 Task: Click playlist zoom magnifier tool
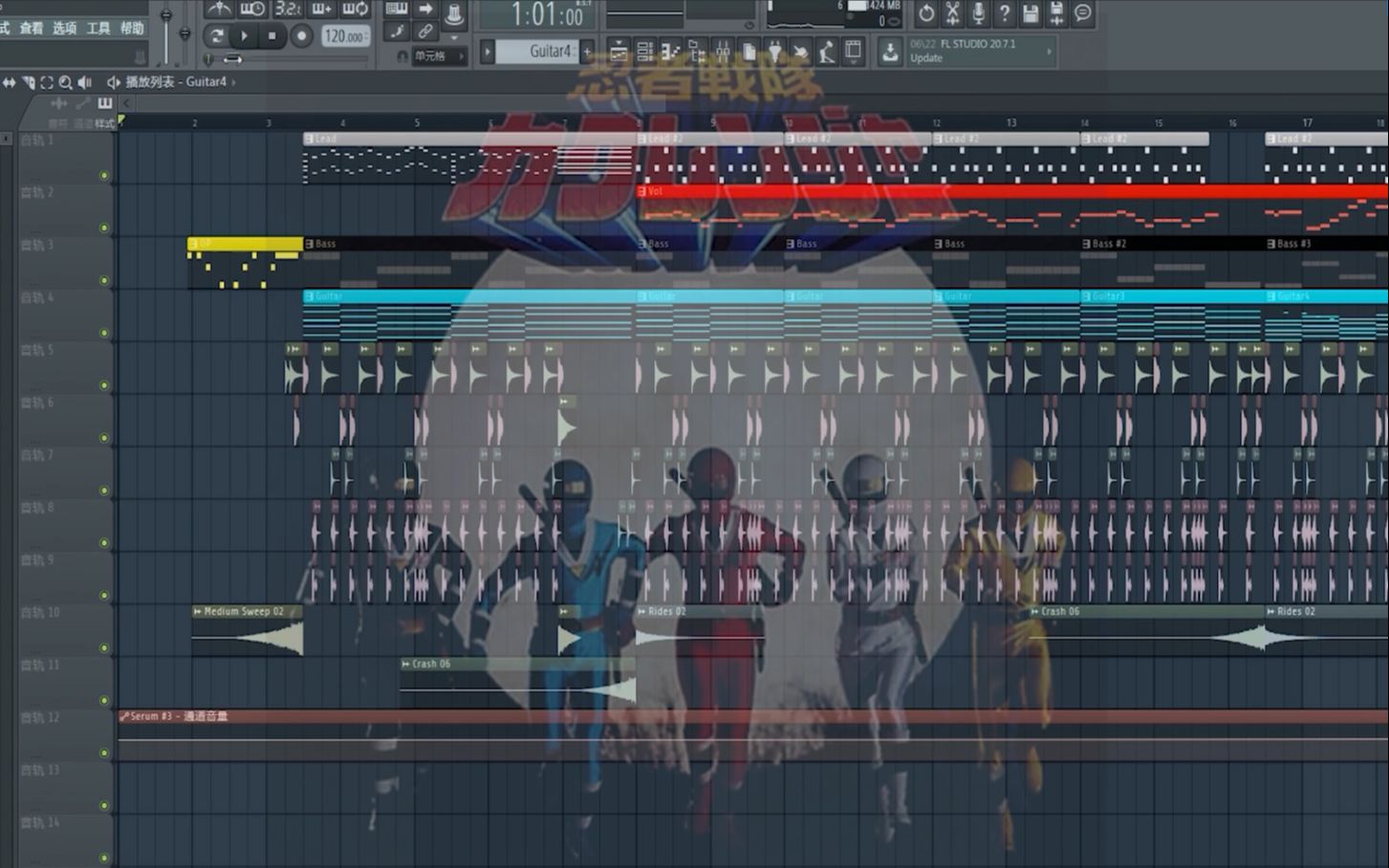point(64,82)
